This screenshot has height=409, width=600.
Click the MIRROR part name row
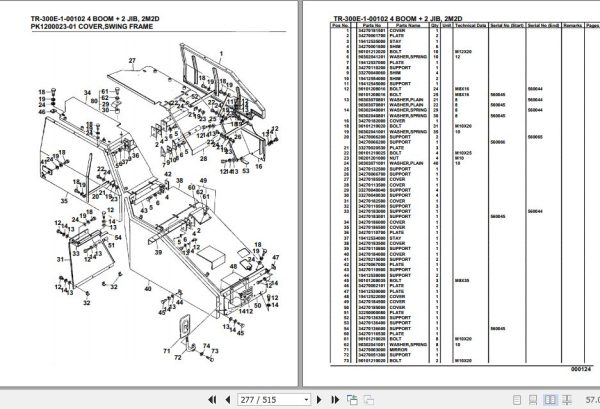398,350
